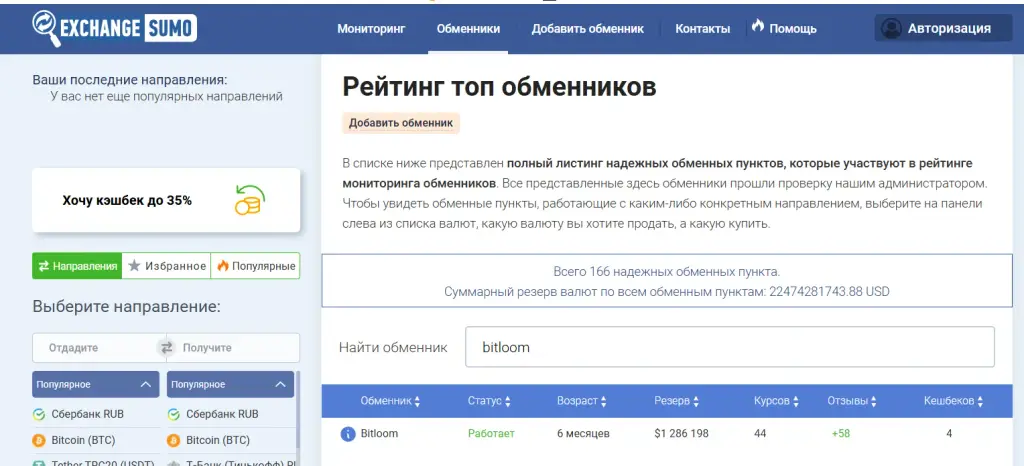Select the Популярные tab

[255, 266]
